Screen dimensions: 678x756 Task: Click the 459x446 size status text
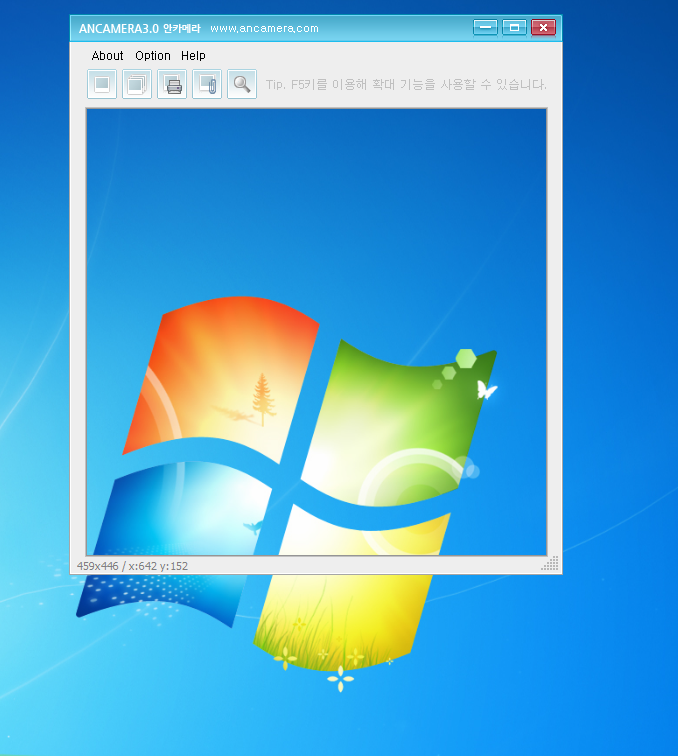[x=97, y=566]
